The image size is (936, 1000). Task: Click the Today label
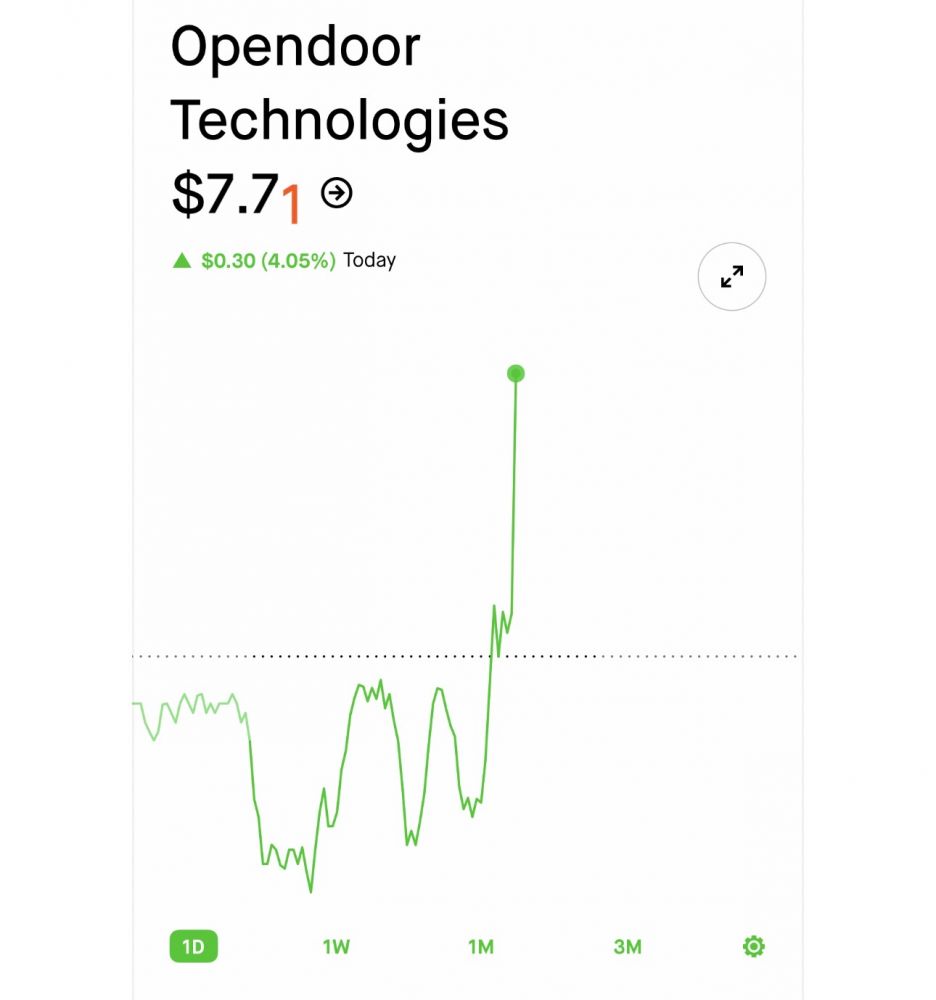coord(369,261)
